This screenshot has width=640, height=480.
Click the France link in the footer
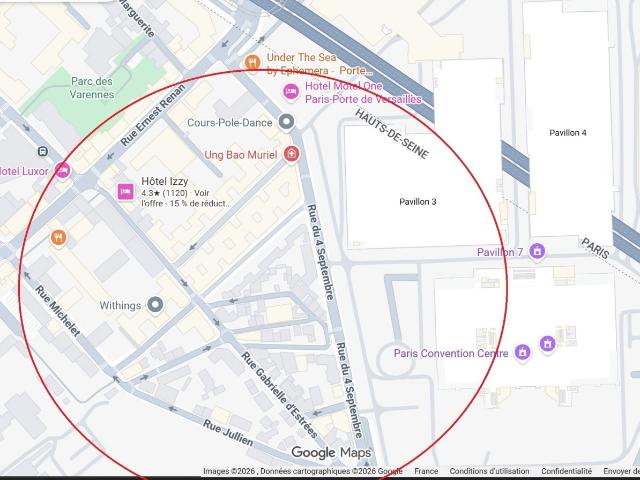tap(426, 471)
